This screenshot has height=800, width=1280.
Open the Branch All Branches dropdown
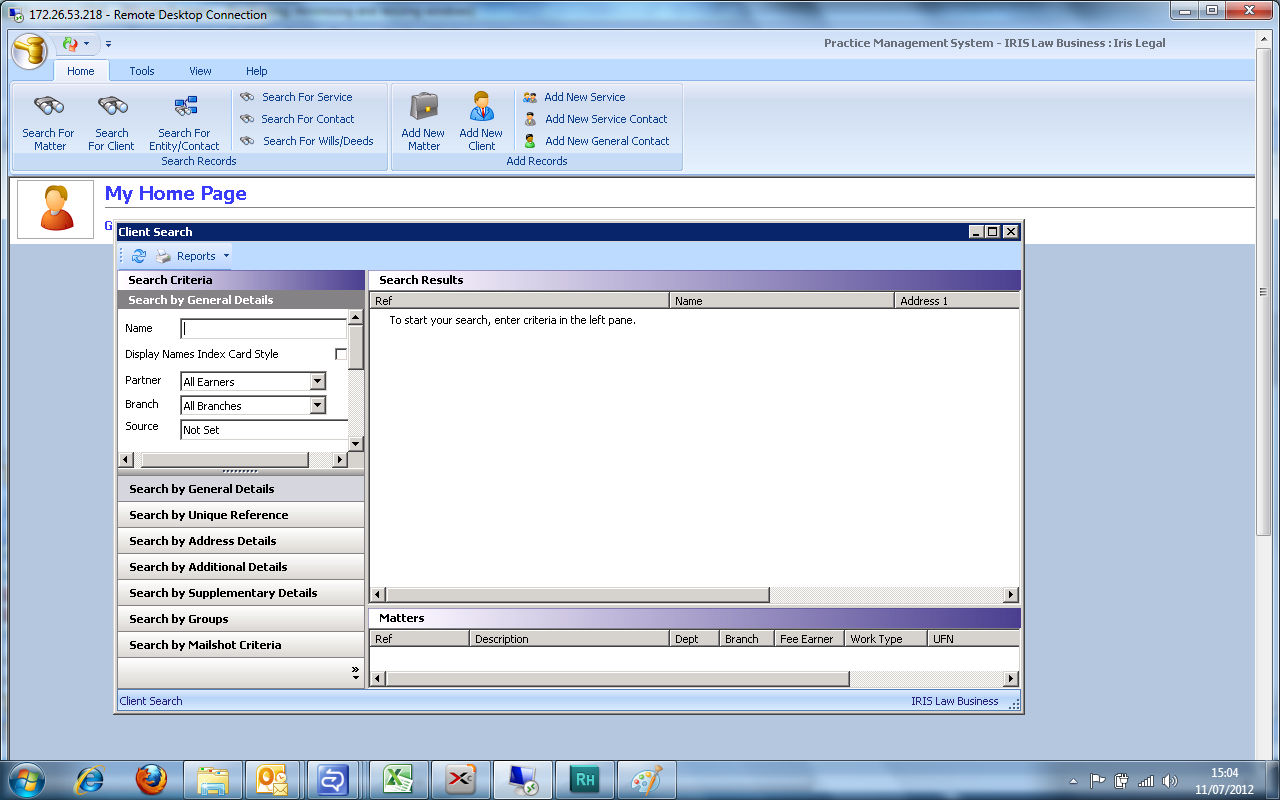pos(318,405)
